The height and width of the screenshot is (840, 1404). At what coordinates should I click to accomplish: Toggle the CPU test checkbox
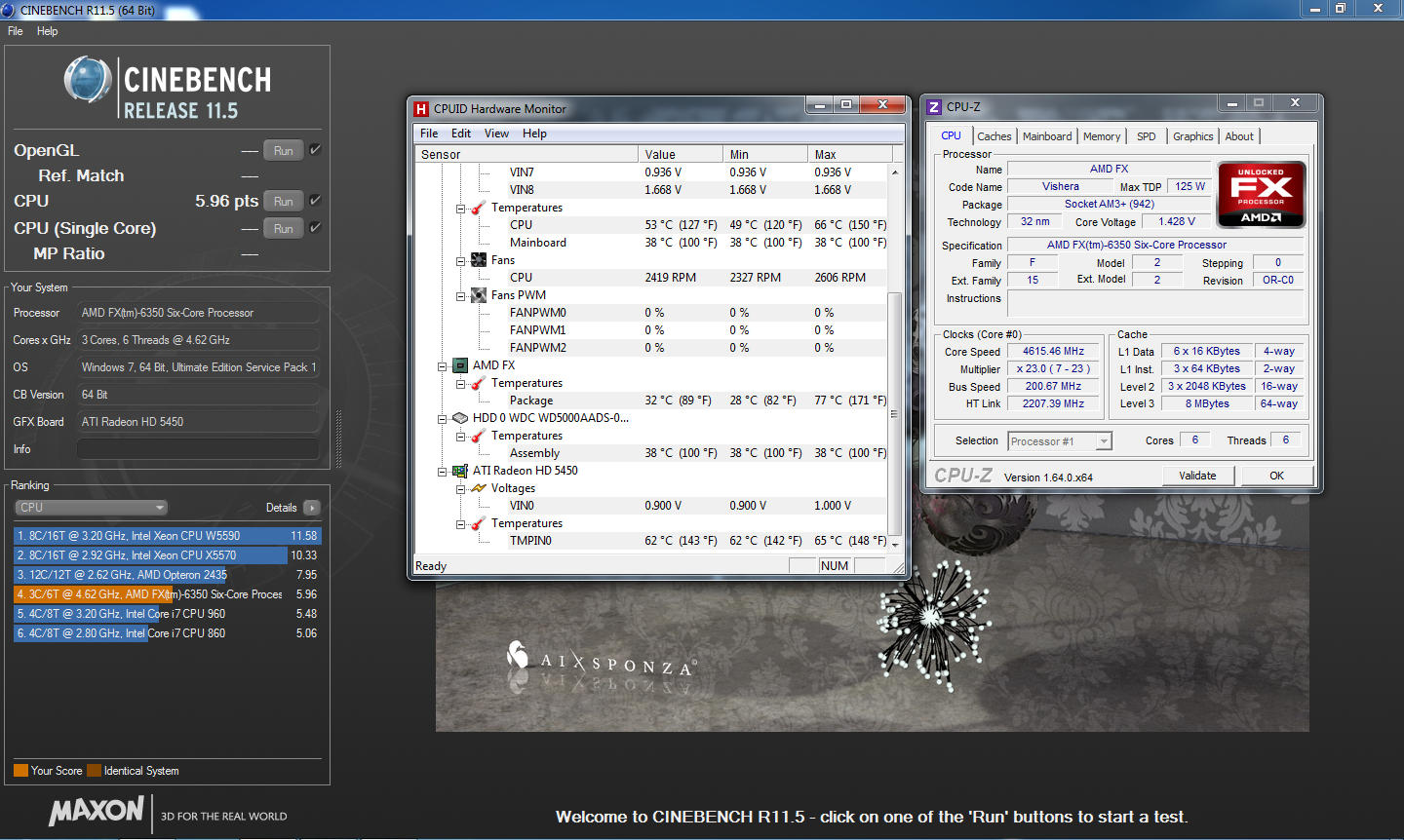point(315,201)
